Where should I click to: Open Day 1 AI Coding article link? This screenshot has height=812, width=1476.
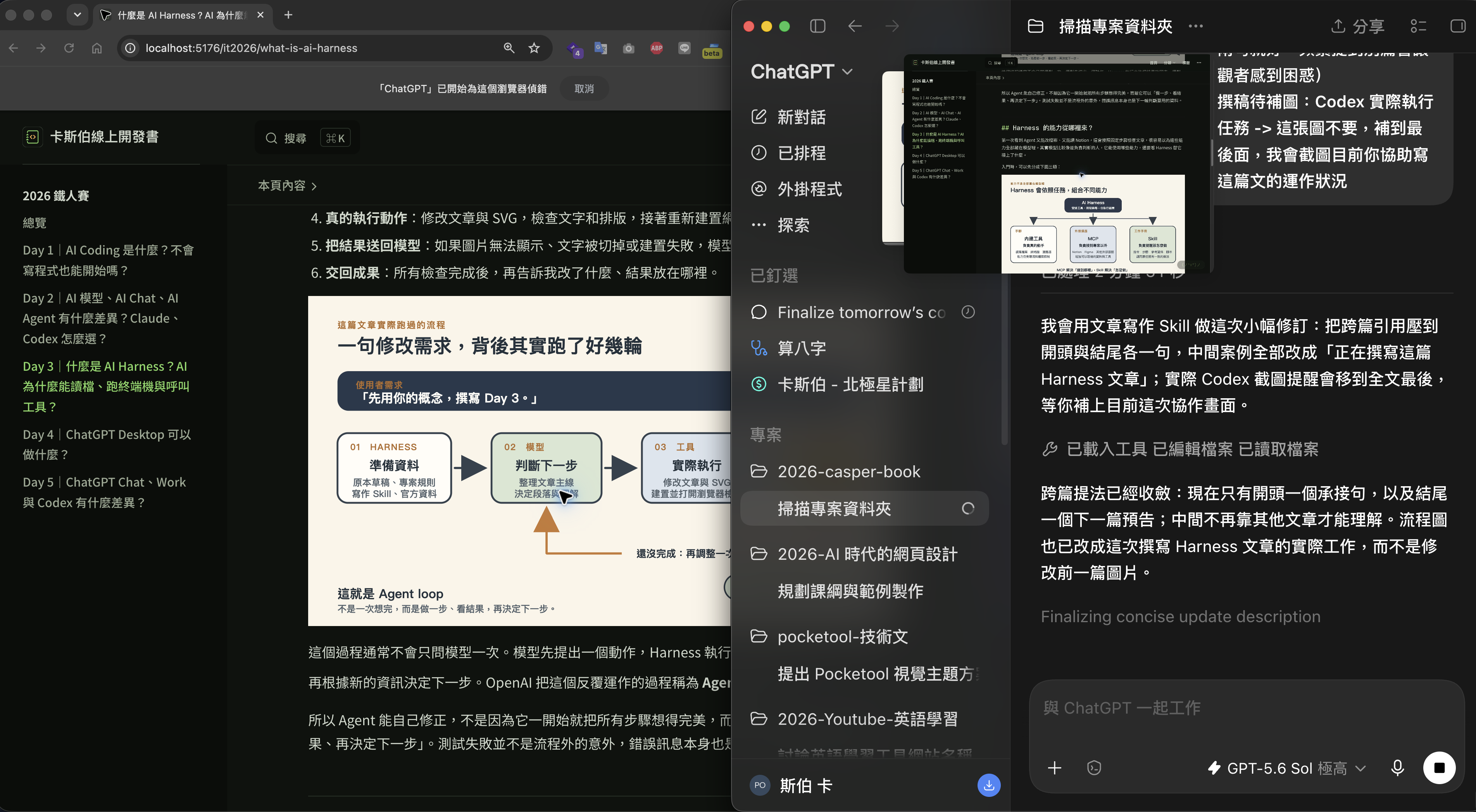coord(108,260)
